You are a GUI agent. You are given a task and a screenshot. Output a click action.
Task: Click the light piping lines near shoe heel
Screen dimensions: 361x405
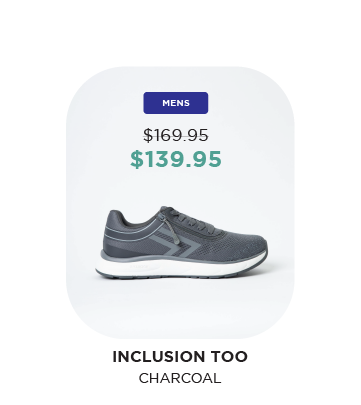(128, 233)
